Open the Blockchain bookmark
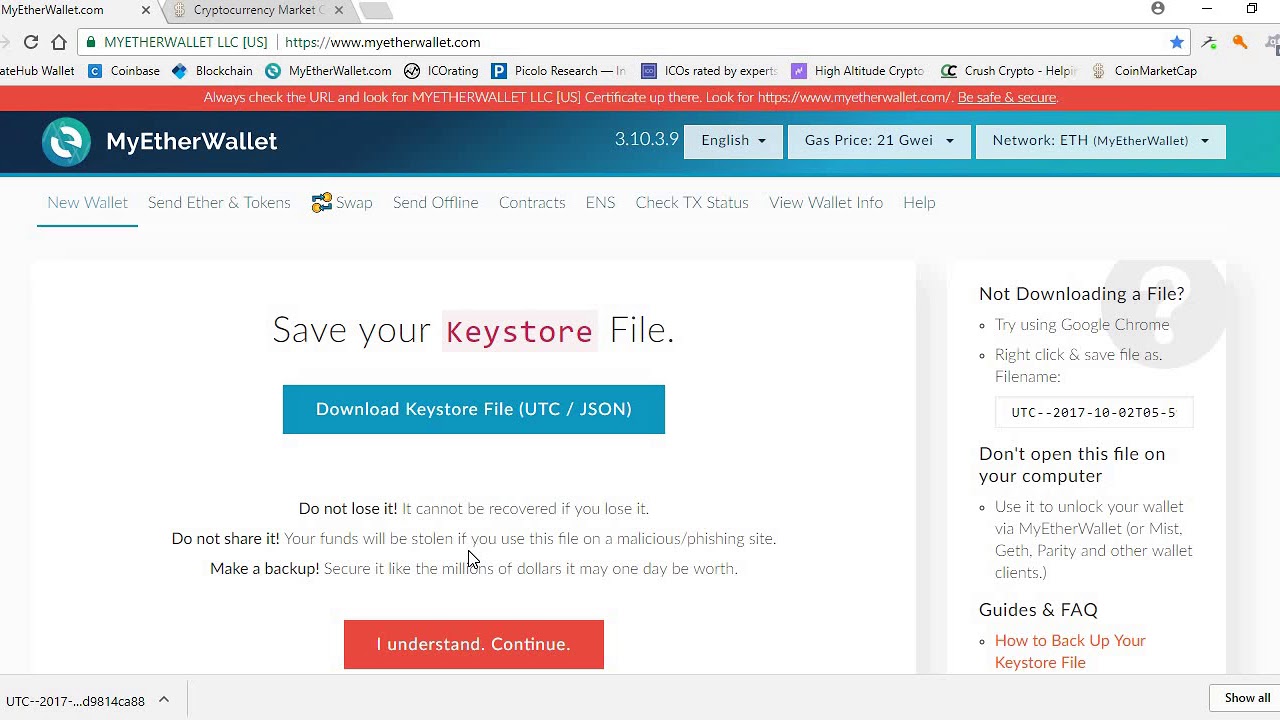1280x720 pixels. tap(213, 71)
